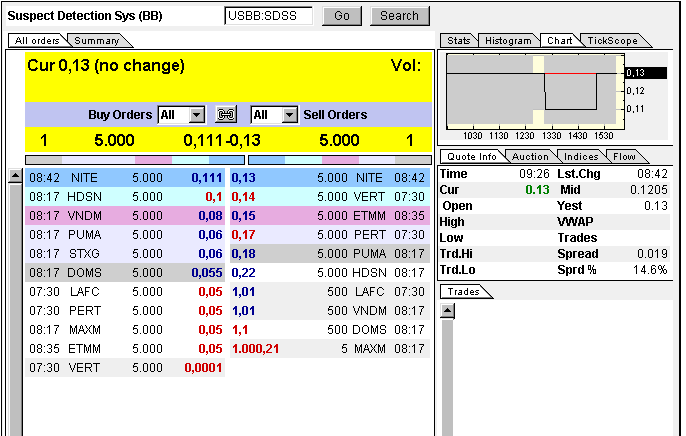The image size is (686, 436).
Task: Click order book scroll up arrow
Action: click(15, 176)
